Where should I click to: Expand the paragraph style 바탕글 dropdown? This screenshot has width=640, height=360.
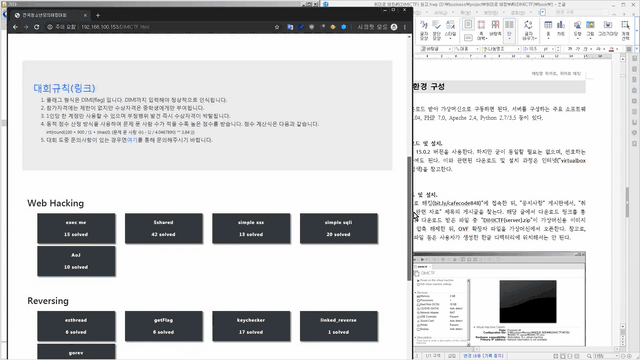pyautogui.click(x=436, y=49)
